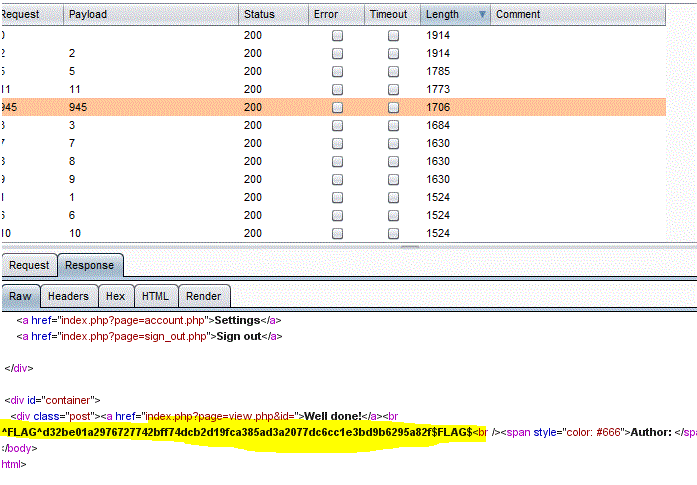697x485 pixels.
Task: Tick the Error checkbox for payload 945
Action: coord(337,107)
